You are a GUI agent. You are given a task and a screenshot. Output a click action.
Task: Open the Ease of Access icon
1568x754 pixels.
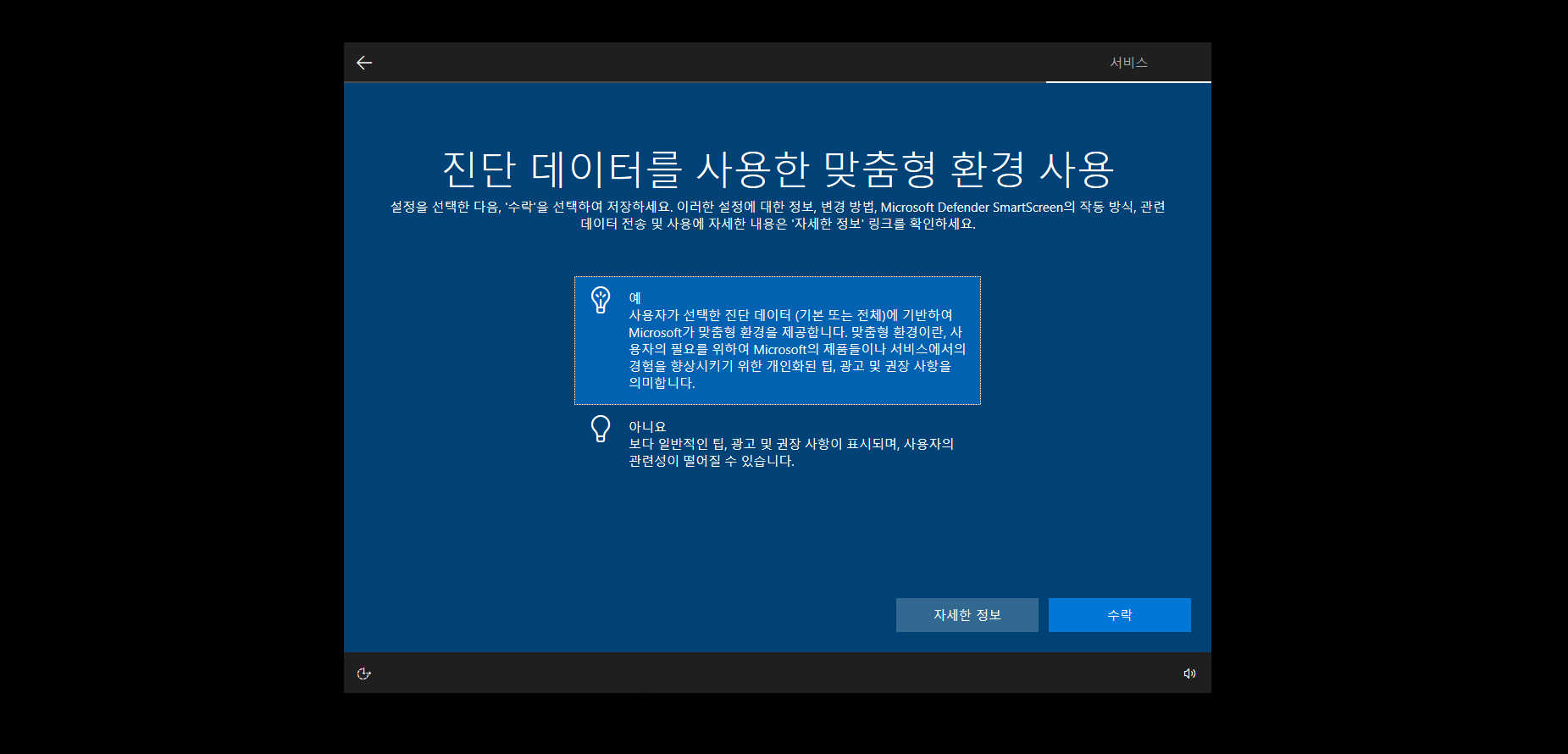(364, 674)
